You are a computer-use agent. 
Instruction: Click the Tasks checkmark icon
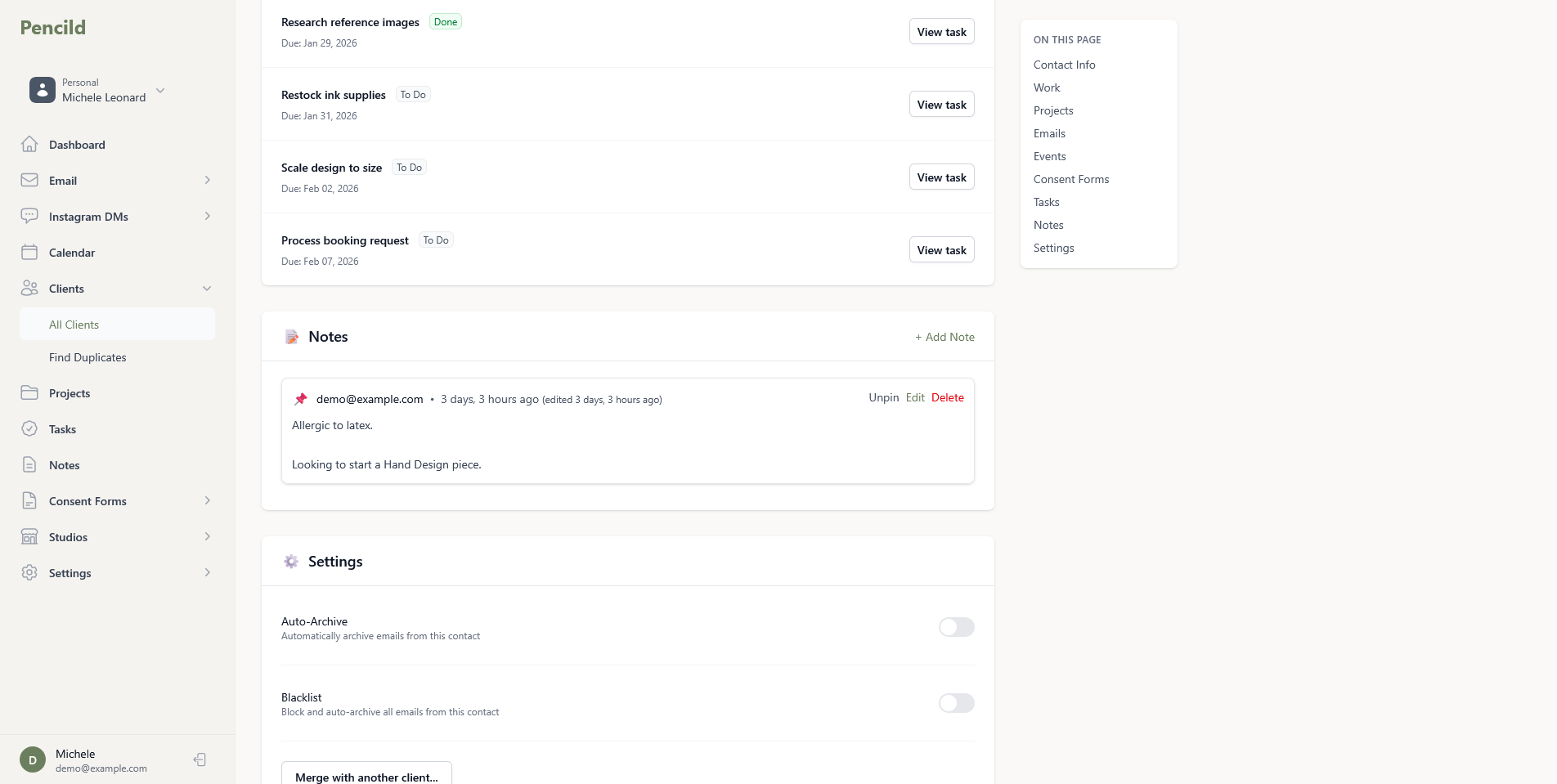29,429
